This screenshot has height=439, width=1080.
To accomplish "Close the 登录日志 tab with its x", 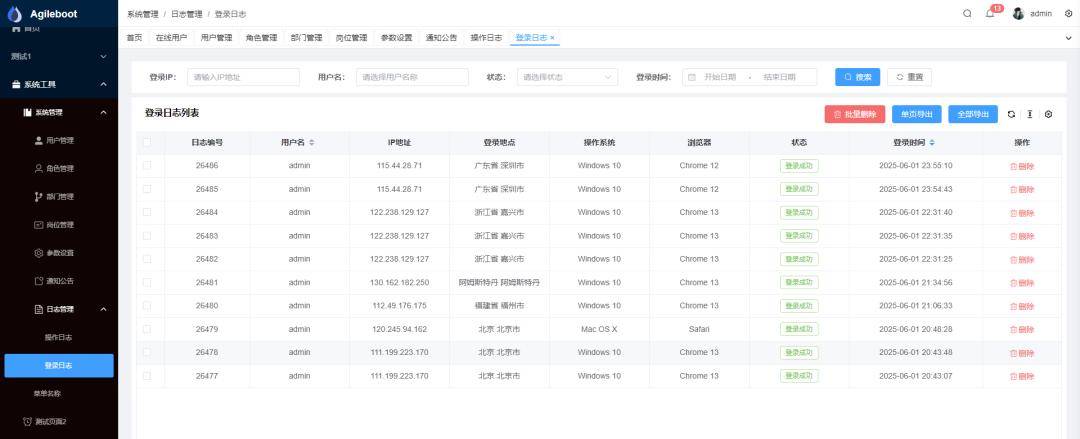I will tap(552, 38).
